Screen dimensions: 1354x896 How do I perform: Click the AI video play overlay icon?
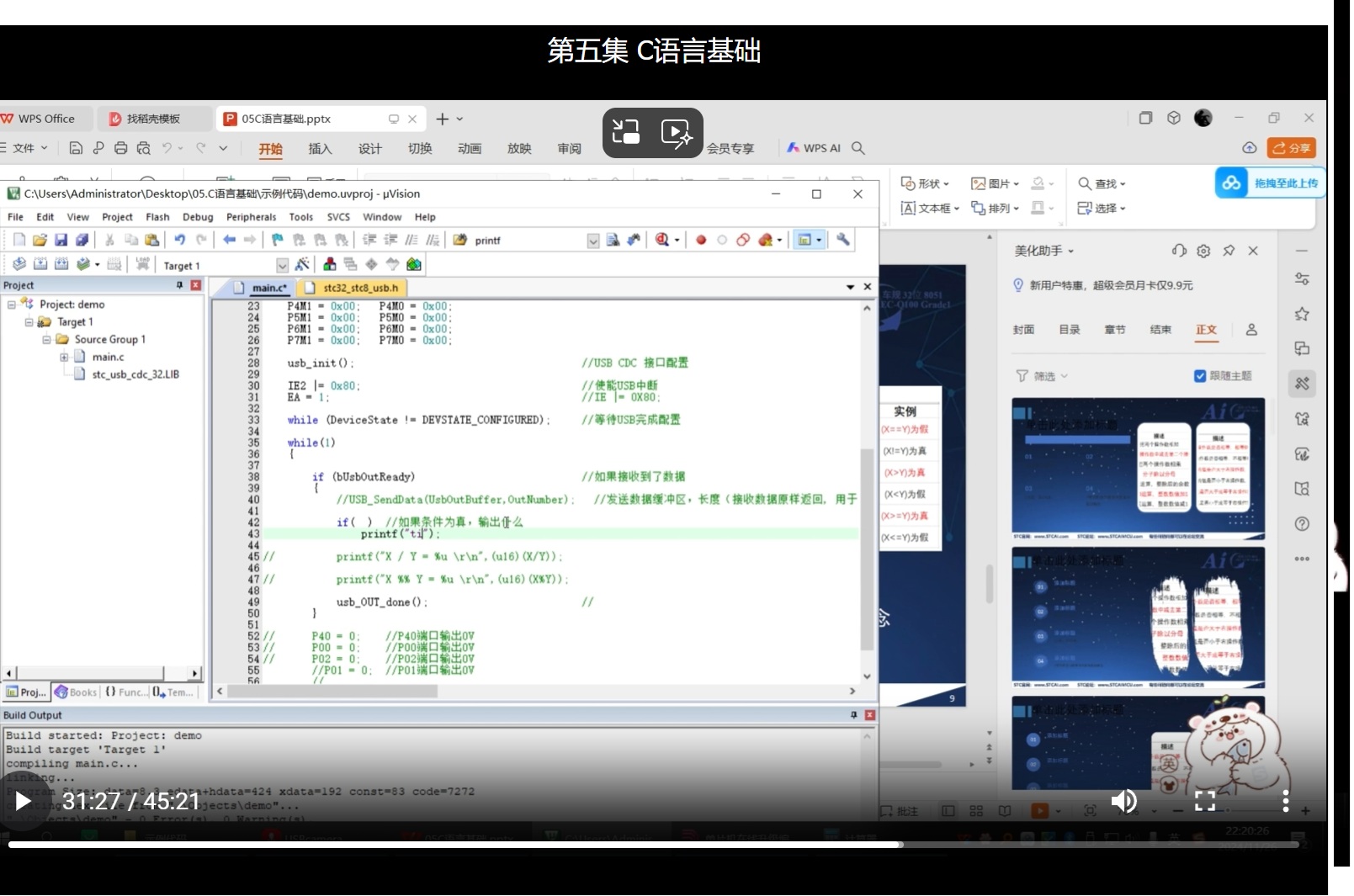tap(677, 132)
